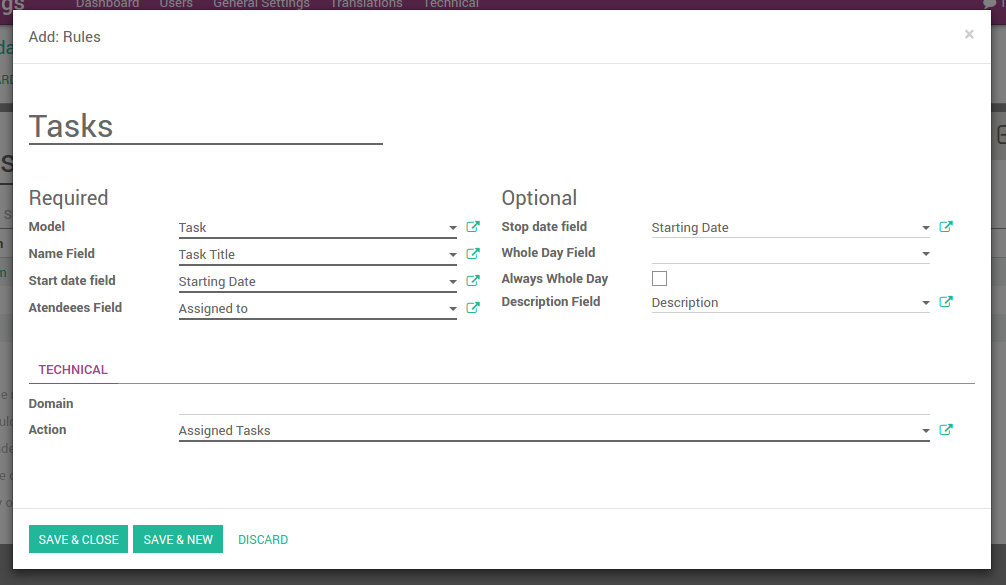Image resolution: width=1006 pixels, height=585 pixels.
Task: Toggle the Always Whole Day checkbox
Action: tap(659, 279)
